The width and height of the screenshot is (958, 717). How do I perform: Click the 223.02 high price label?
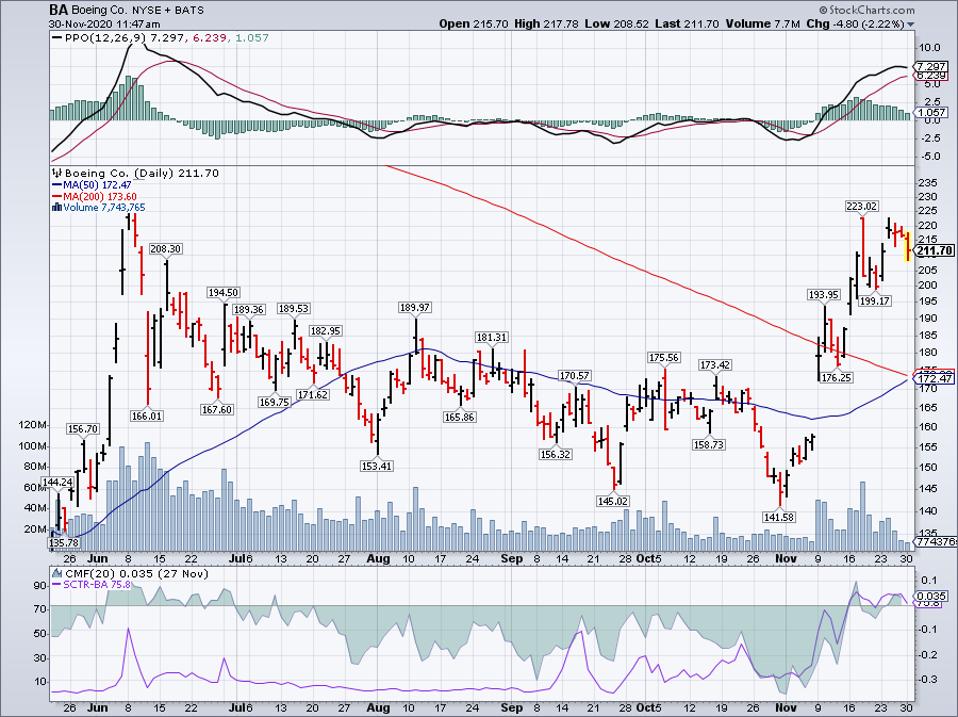point(861,206)
